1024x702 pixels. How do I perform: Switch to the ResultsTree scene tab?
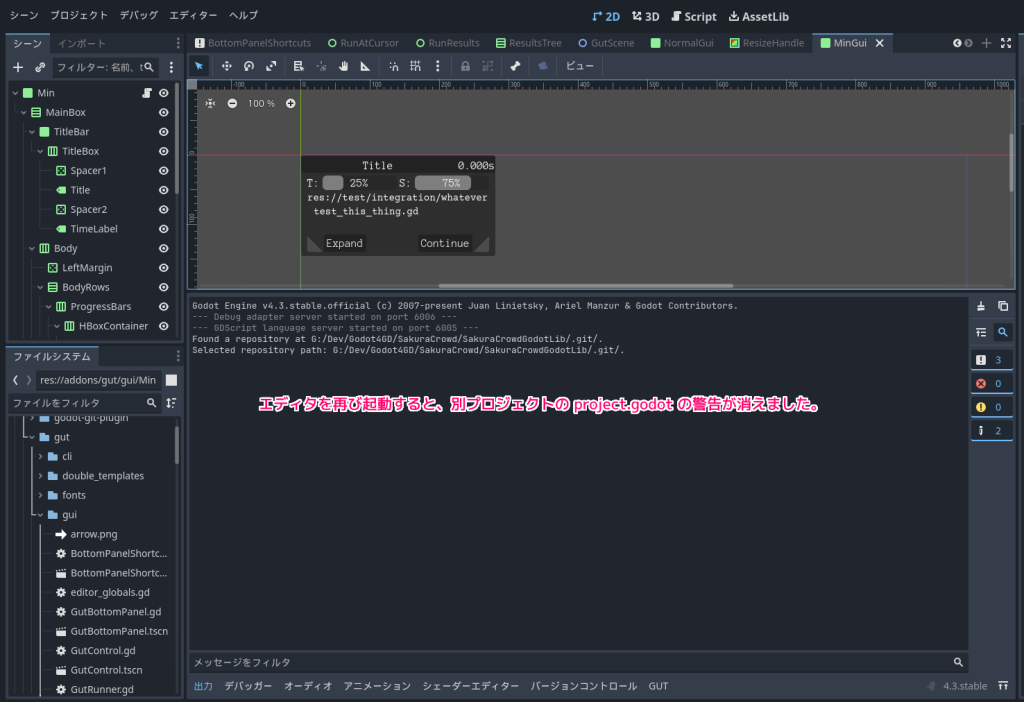pos(528,43)
